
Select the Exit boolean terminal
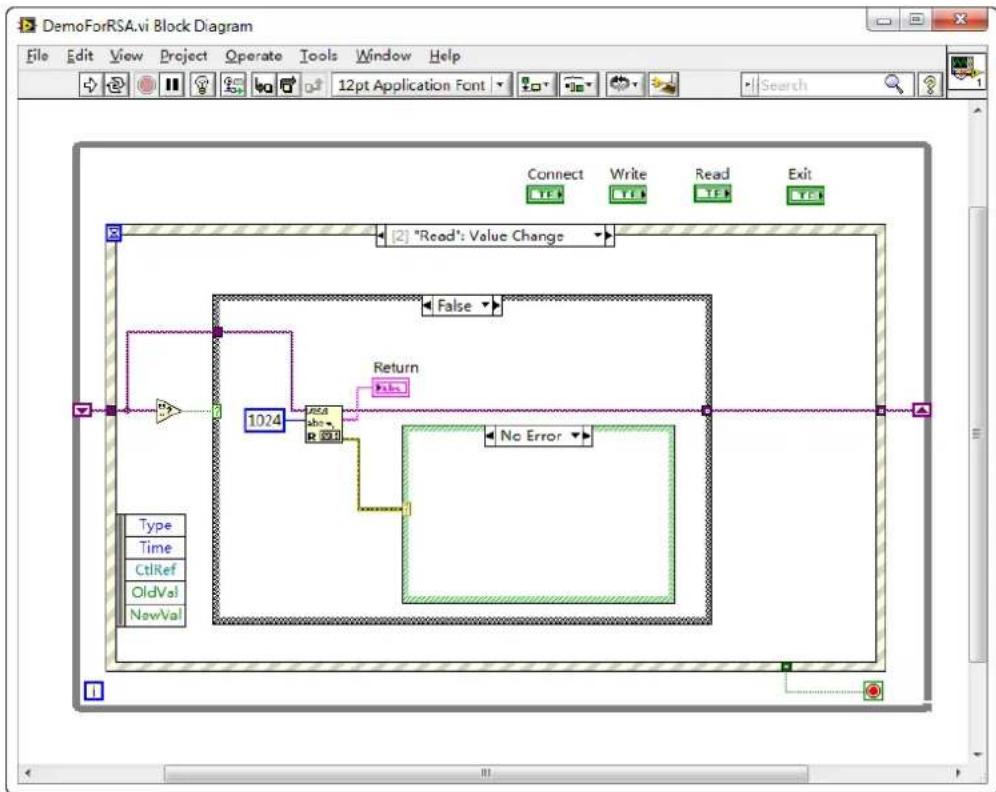805,195
